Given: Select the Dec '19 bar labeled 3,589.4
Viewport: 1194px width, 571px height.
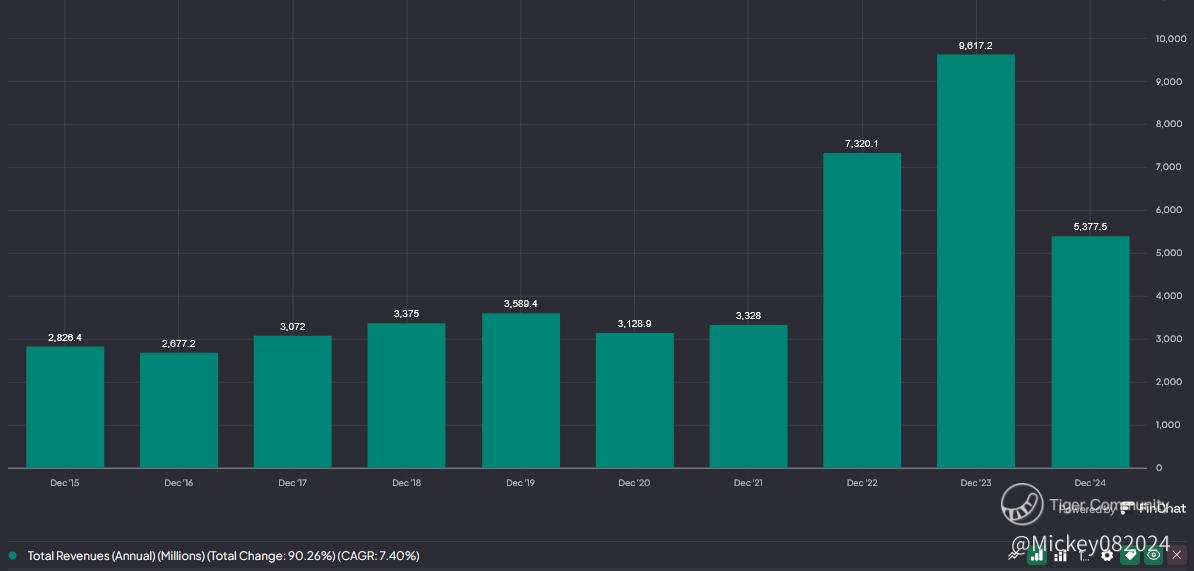Looking at the screenshot, I should click(x=520, y=390).
